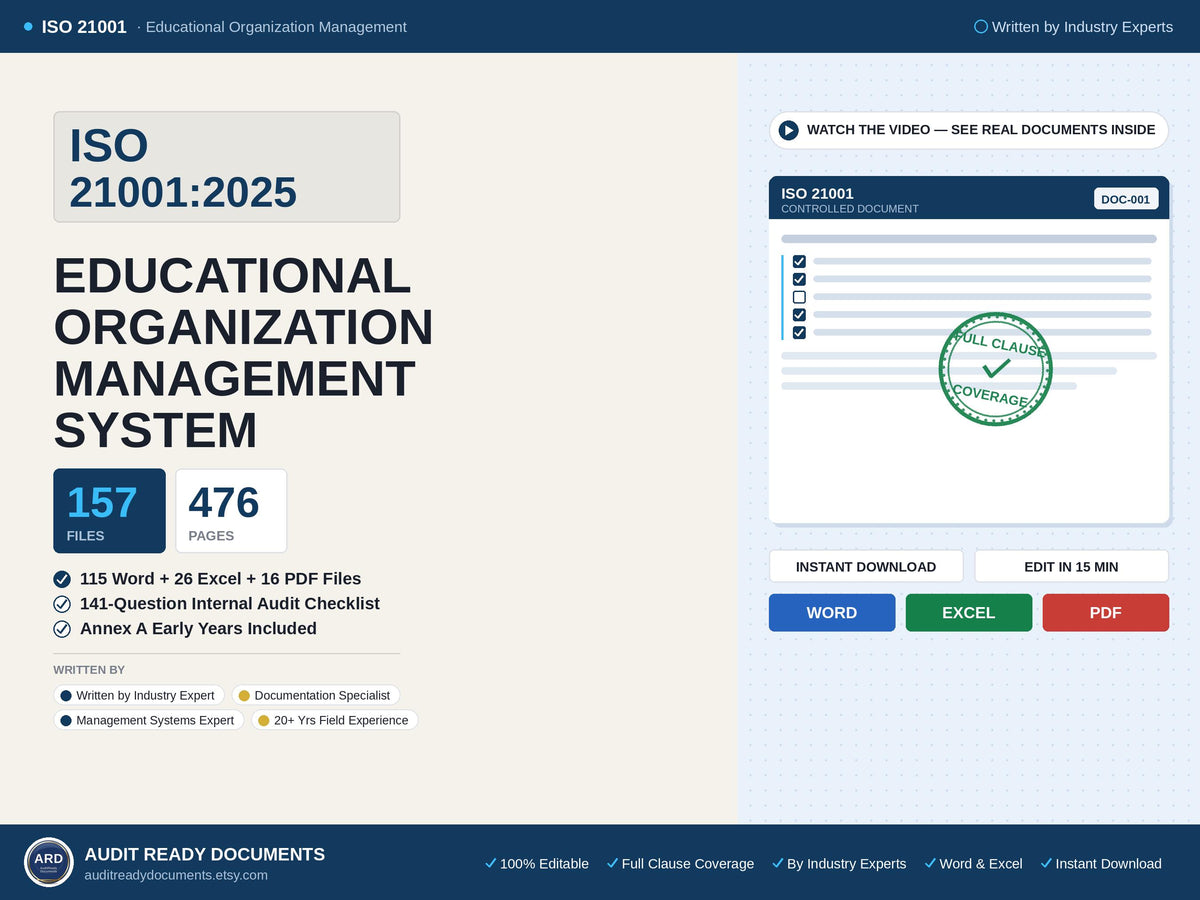The height and width of the screenshot is (900, 1200).
Task: Click checkmark icon beside 115 Word + 26 Excel
Action: pos(62,579)
